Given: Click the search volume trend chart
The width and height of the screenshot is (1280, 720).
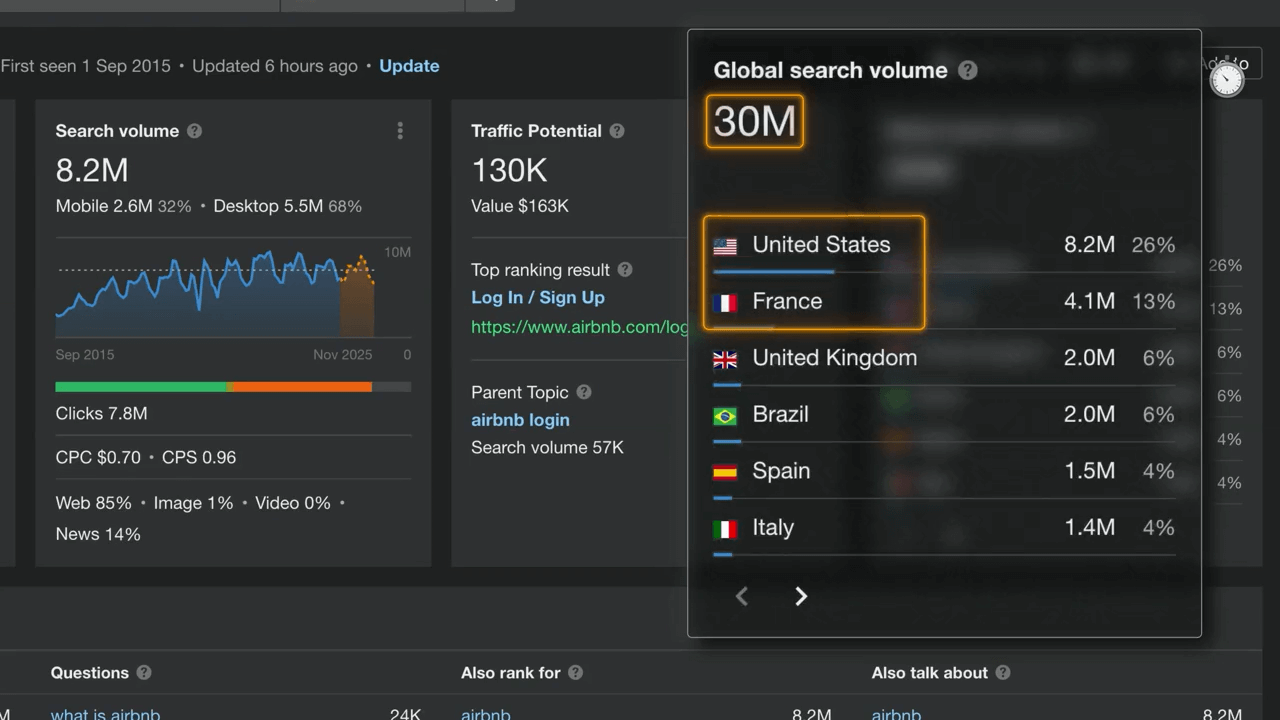Looking at the screenshot, I should 215,295.
